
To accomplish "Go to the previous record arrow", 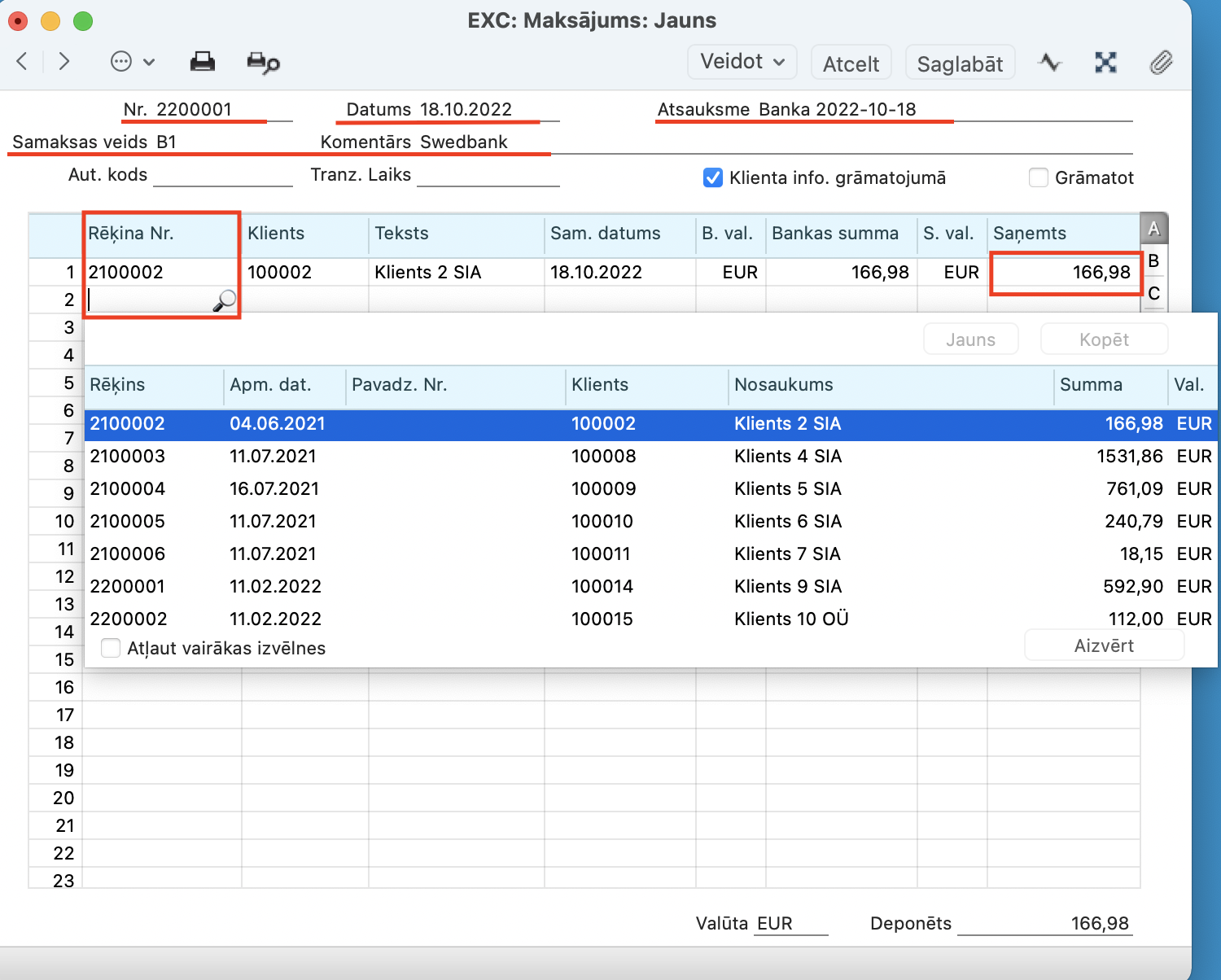I will point(23,61).
